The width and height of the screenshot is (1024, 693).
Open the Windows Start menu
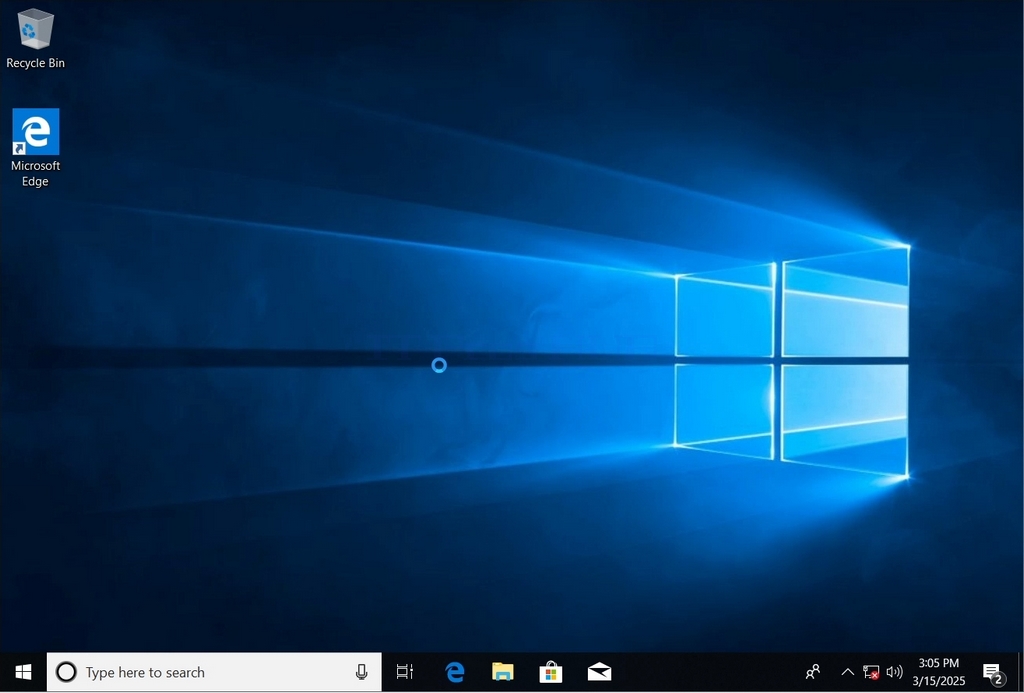click(x=23, y=672)
